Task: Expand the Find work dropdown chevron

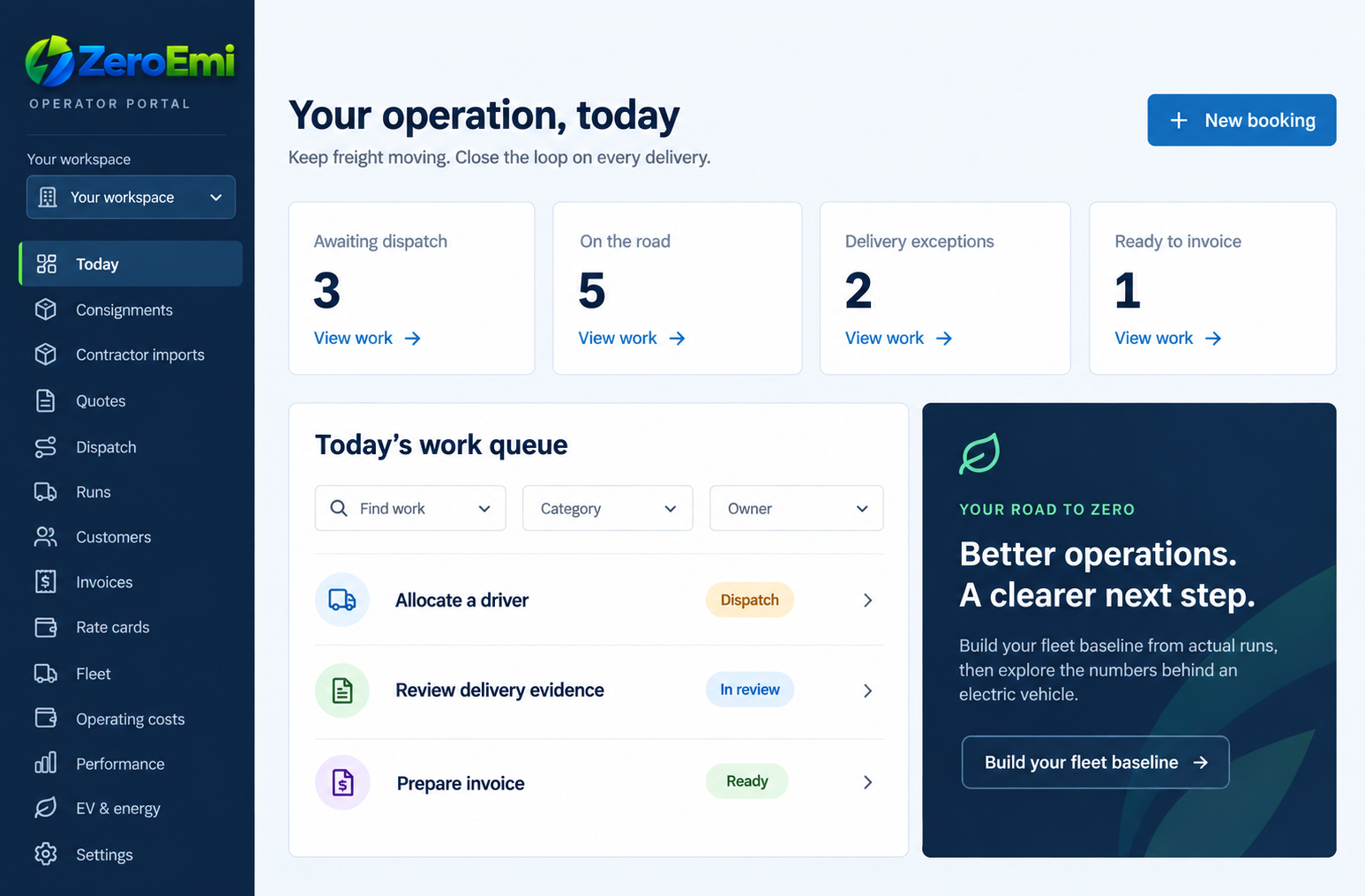Action: [x=484, y=509]
